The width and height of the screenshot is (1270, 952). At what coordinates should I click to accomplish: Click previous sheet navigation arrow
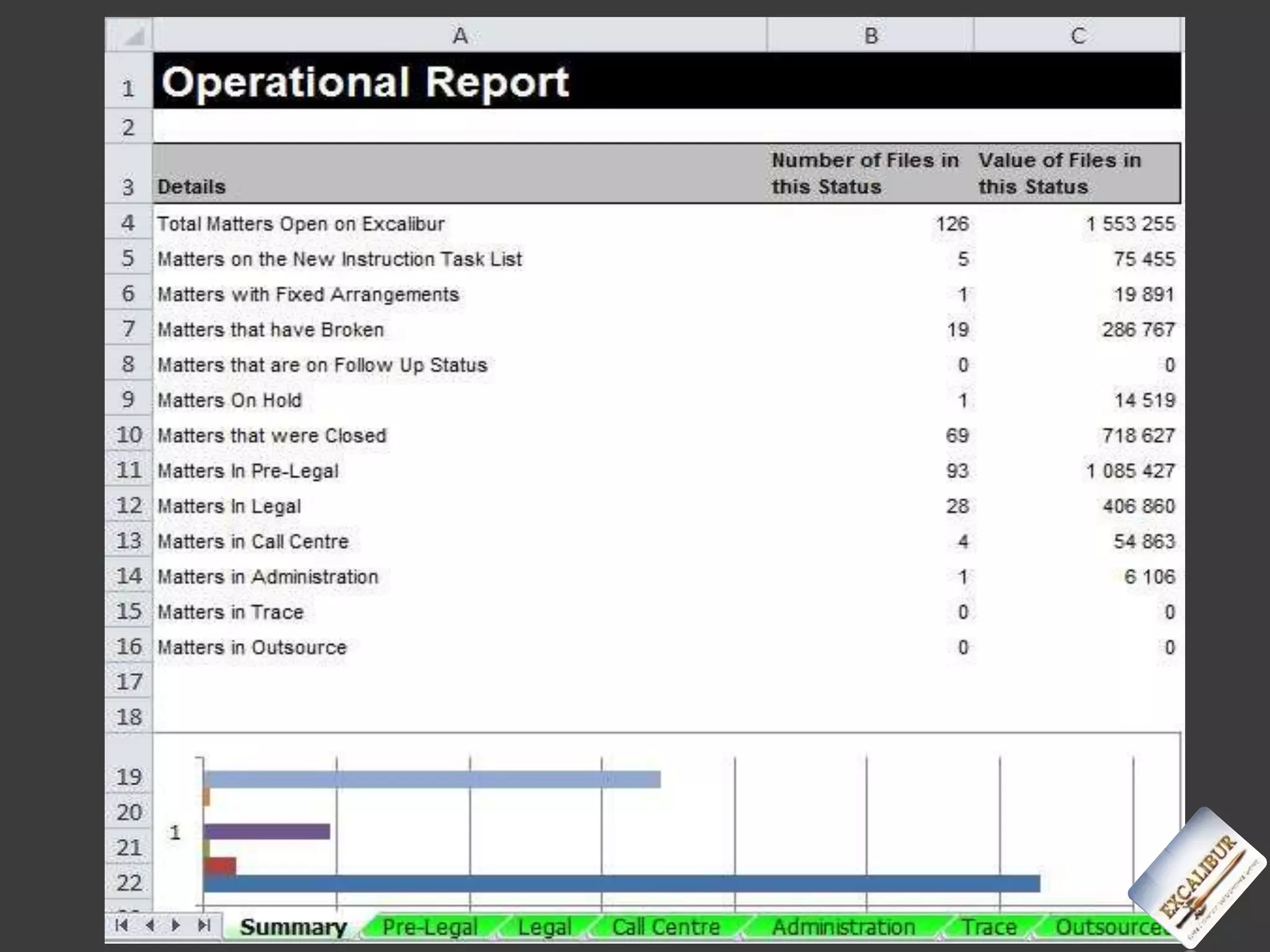pyautogui.click(x=149, y=925)
